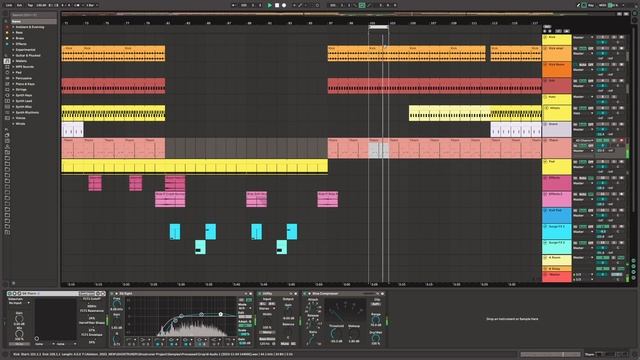Toggle Glue Compressor Soft clip button
640x360 pixels.
[x=376, y=304]
